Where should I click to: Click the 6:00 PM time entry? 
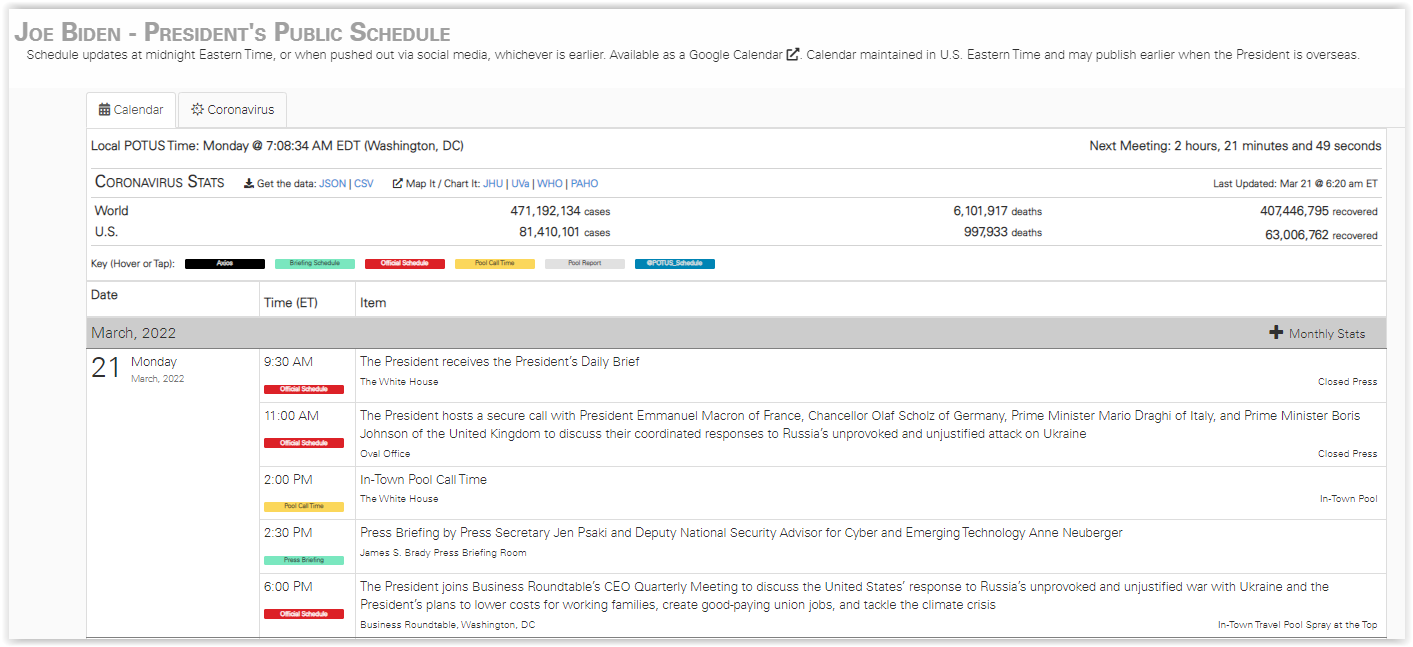point(288,587)
